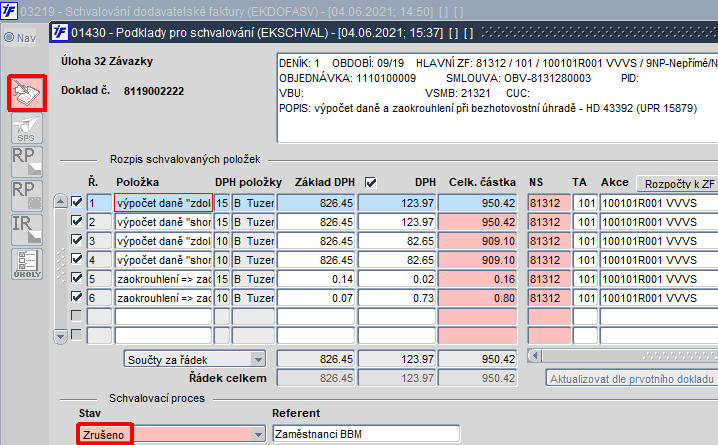Toggle the checkbox for row 6

click(x=76, y=297)
